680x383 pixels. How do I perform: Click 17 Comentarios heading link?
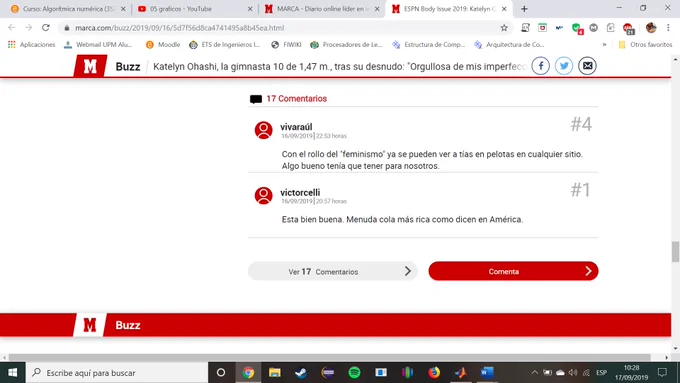pyautogui.click(x=297, y=99)
